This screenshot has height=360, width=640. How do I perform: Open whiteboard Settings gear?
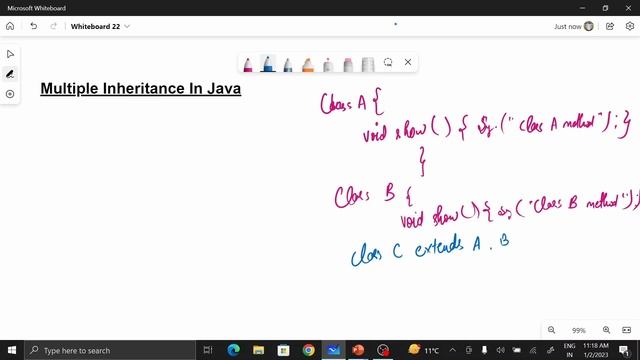click(x=630, y=26)
